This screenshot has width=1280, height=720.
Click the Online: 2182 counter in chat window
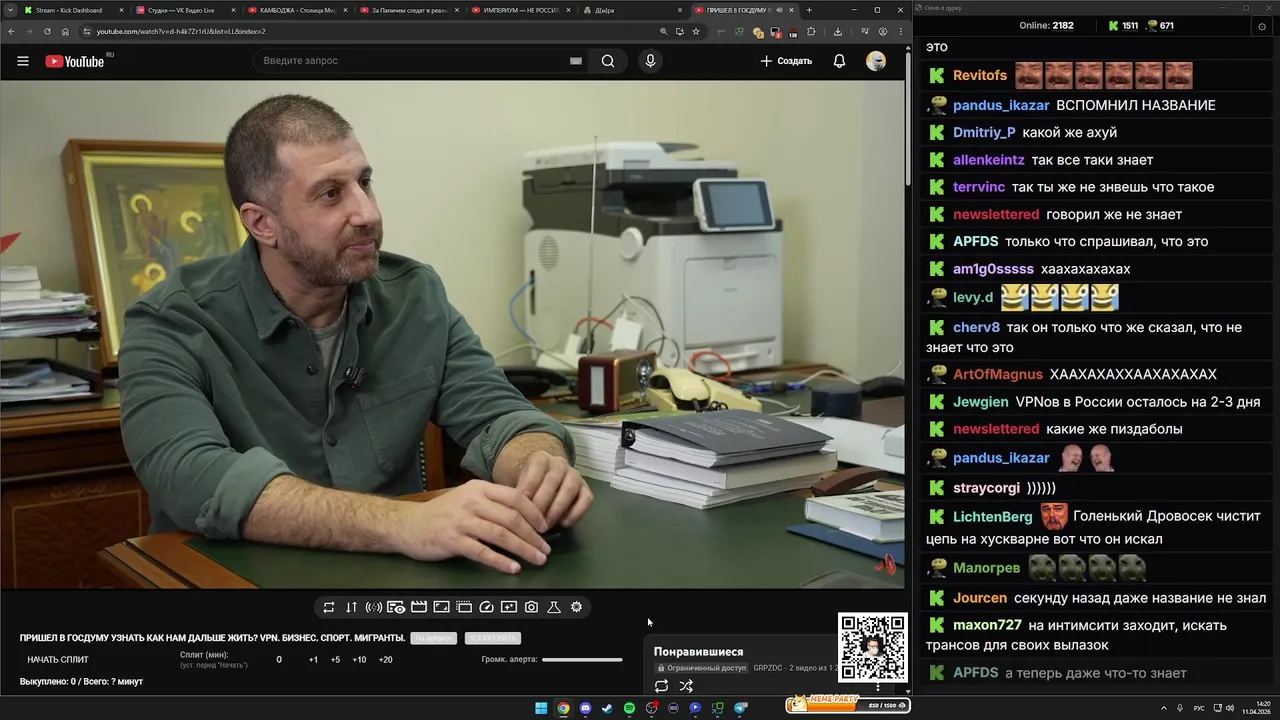[x=1046, y=26]
